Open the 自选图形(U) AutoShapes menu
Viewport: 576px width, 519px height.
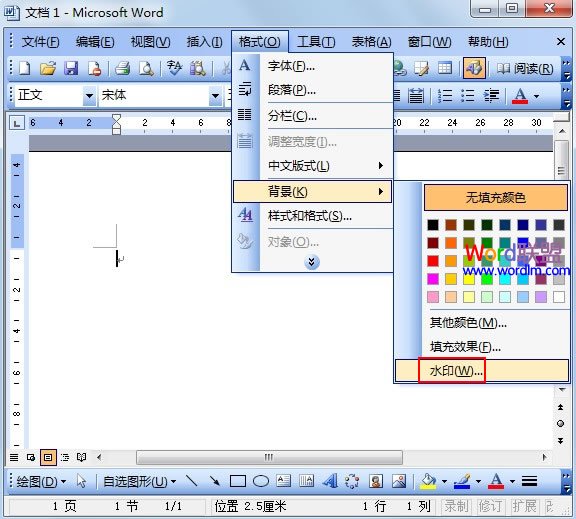(x=139, y=481)
